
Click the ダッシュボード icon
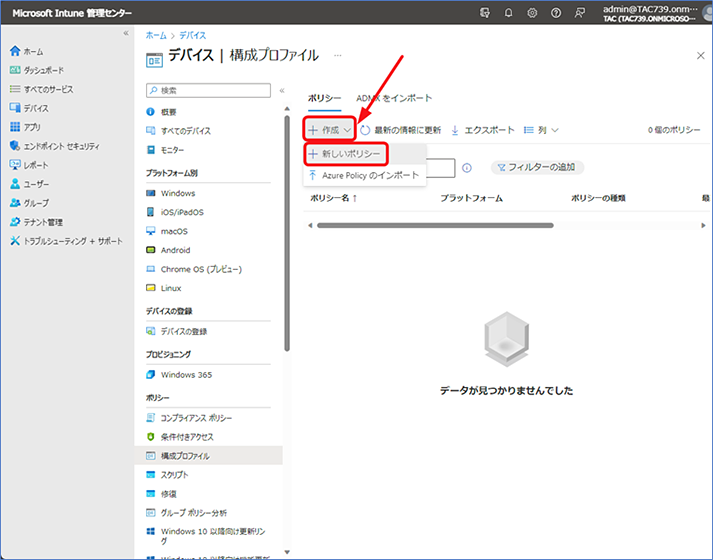pyautogui.click(x=15, y=70)
